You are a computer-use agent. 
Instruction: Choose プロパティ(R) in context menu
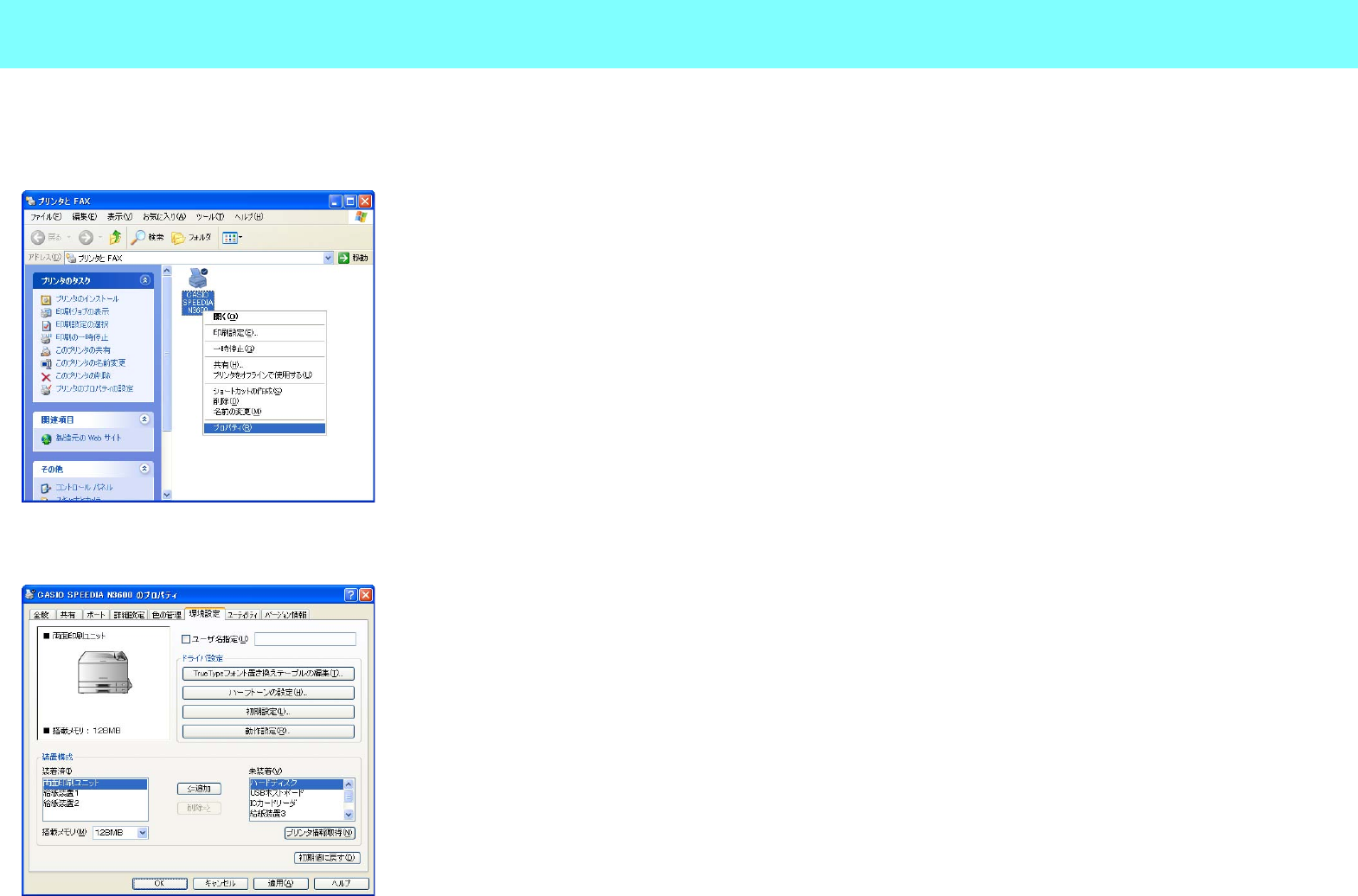(x=265, y=428)
